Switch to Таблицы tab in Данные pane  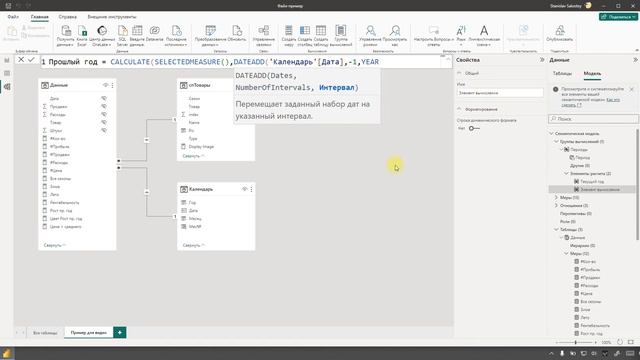pyautogui.click(x=562, y=73)
